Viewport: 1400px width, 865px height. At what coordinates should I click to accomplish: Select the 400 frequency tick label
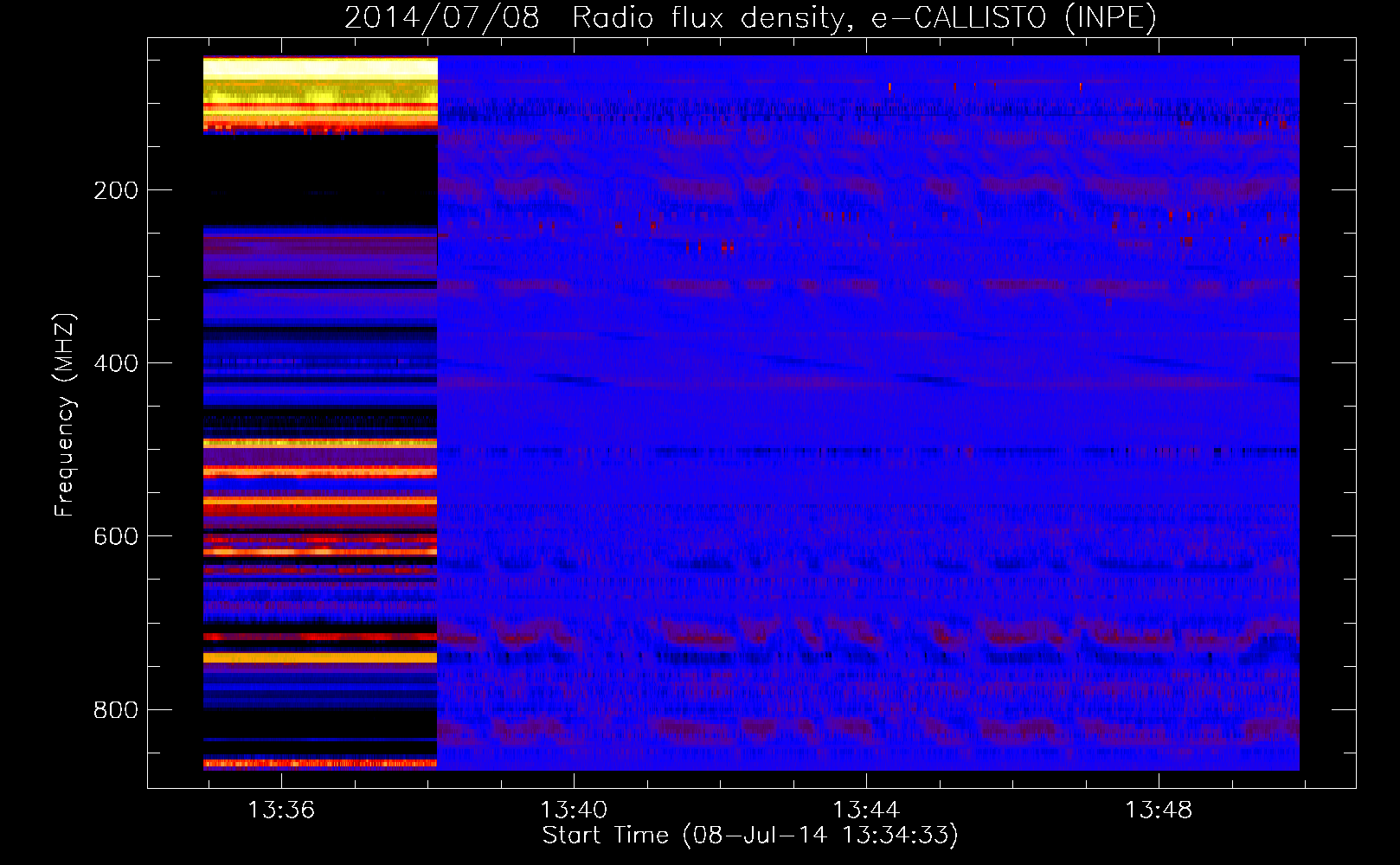click(116, 363)
